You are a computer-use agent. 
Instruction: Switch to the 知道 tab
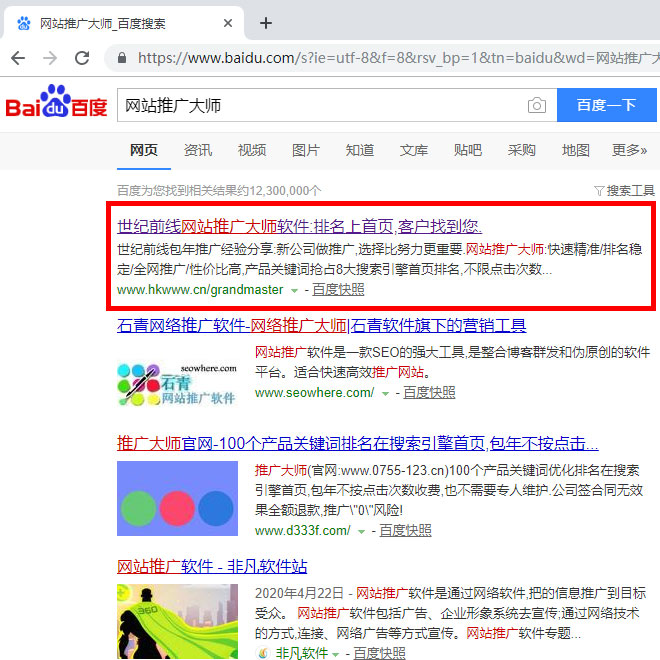click(x=360, y=150)
